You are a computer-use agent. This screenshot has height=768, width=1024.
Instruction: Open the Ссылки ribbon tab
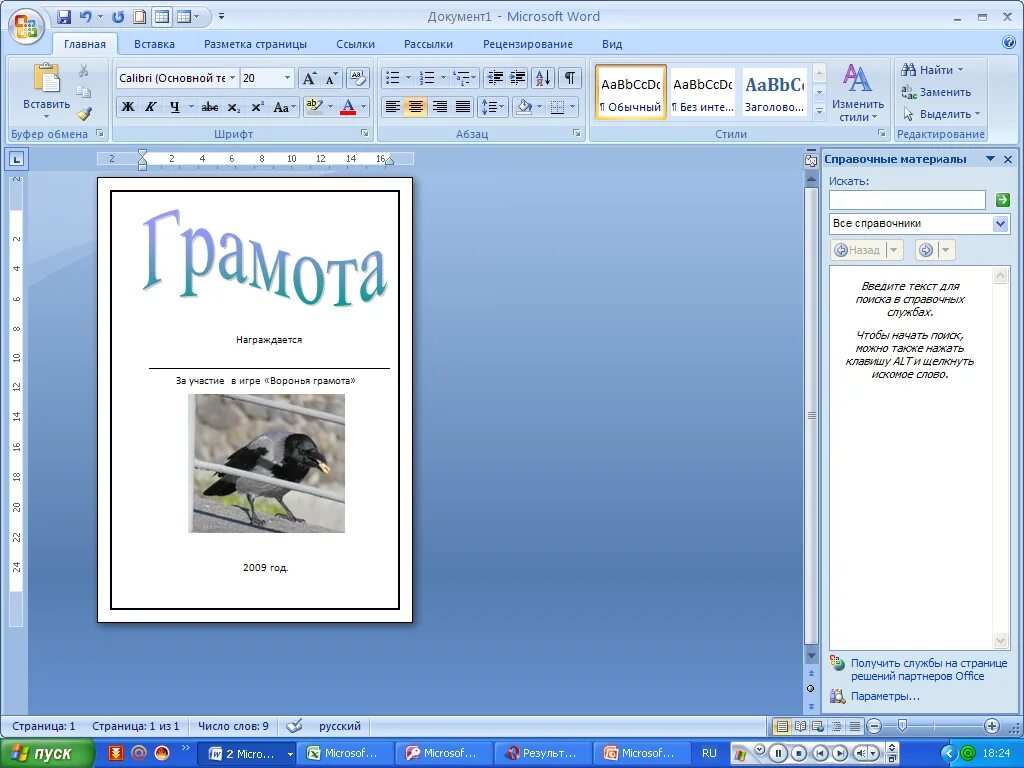(x=355, y=44)
